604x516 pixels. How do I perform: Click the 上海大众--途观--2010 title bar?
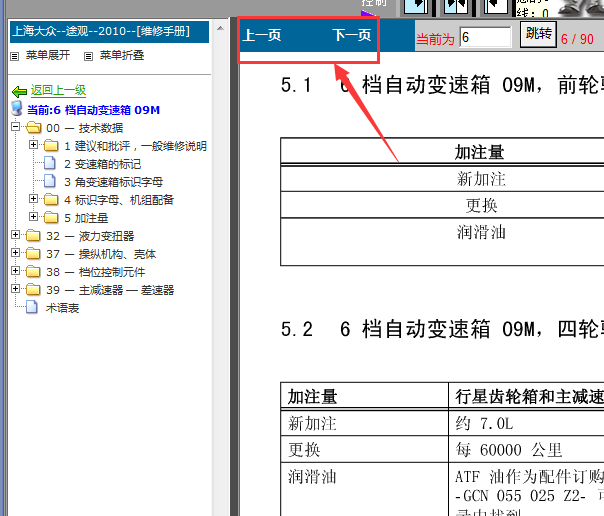coord(109,32)
